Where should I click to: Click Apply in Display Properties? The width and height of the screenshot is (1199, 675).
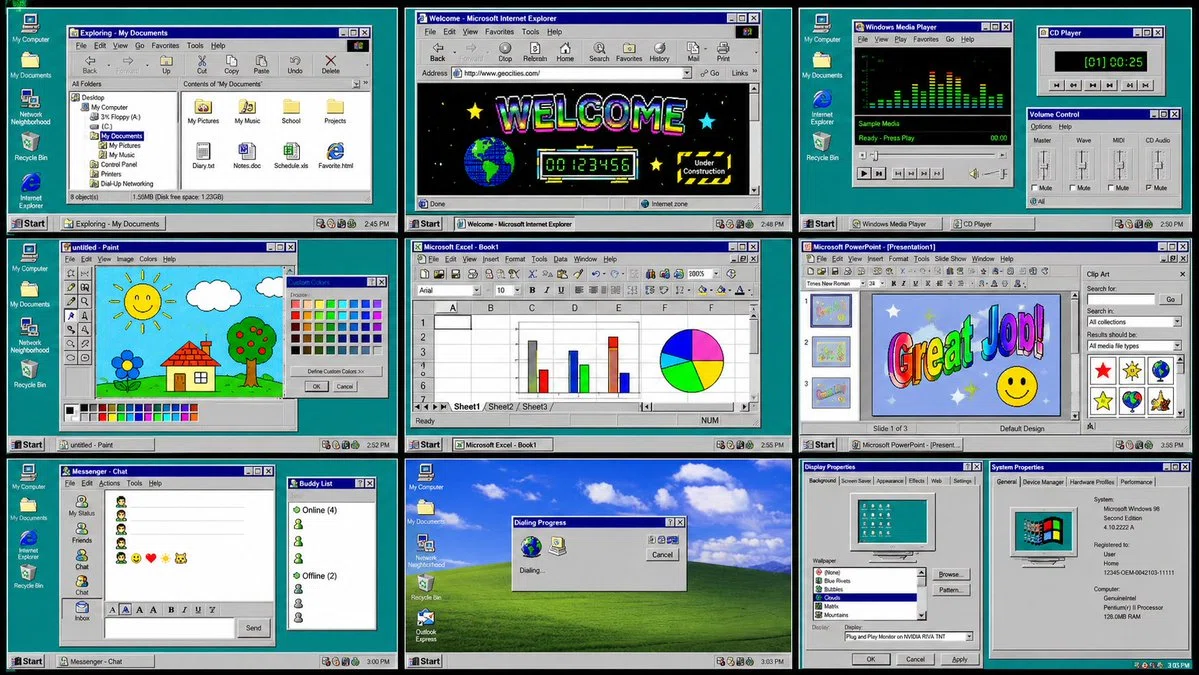pyautogui.click(x=960, y=659)
